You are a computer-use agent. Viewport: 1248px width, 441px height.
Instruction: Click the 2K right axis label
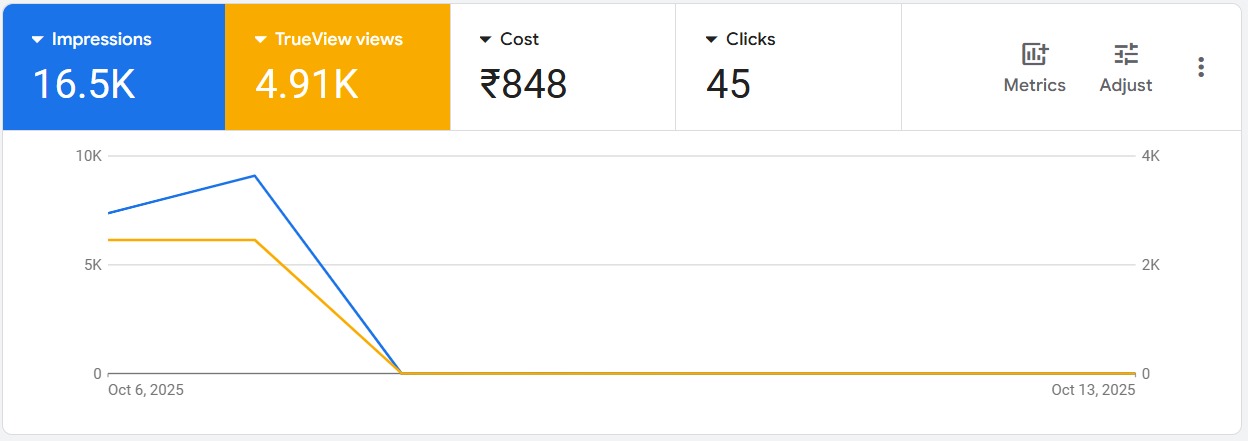(x=1150, y=265)
